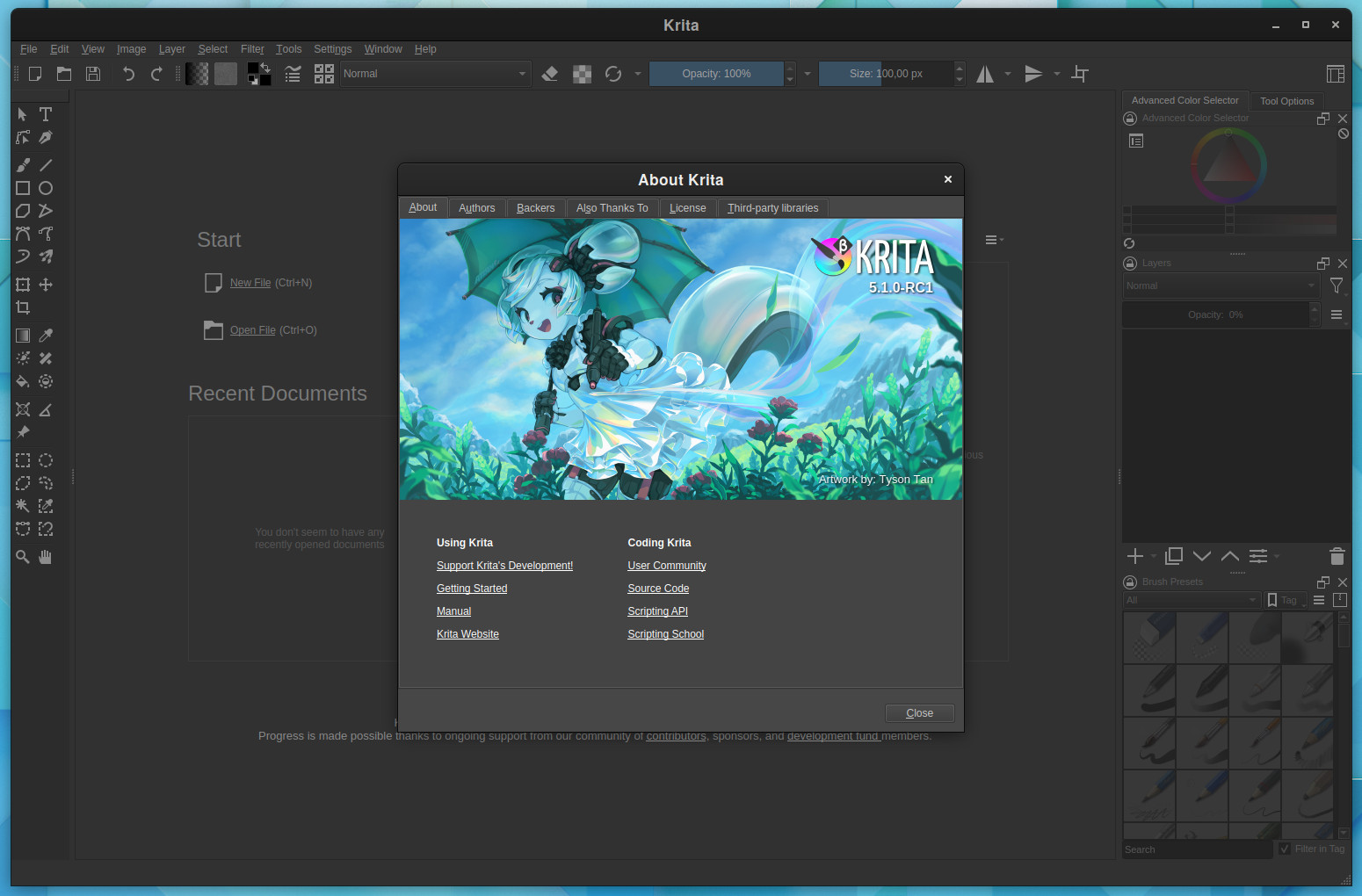Open the brush presets All tag dropdown
1362x896 pixels.
(1192, 600)
